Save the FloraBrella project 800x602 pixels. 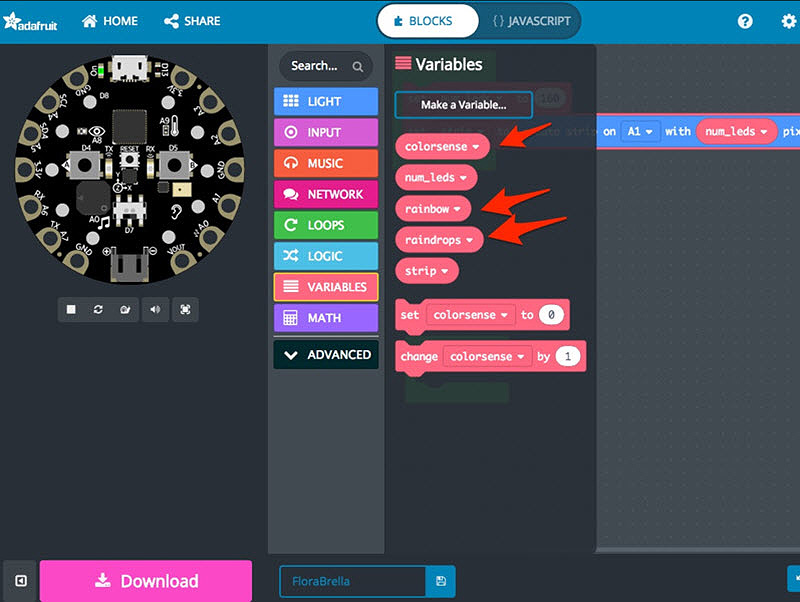pyautogui.click(x=438, y=580)
